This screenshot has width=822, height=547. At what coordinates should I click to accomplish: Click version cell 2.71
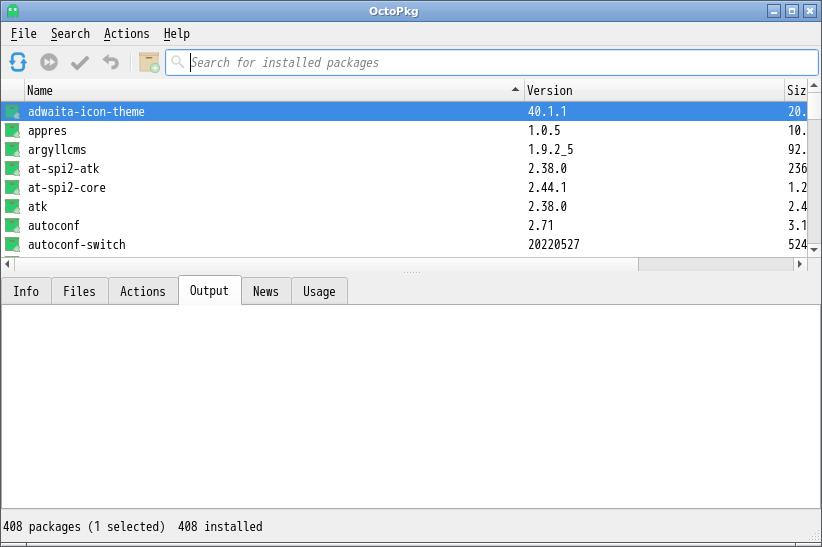click(x=540, y=226)
